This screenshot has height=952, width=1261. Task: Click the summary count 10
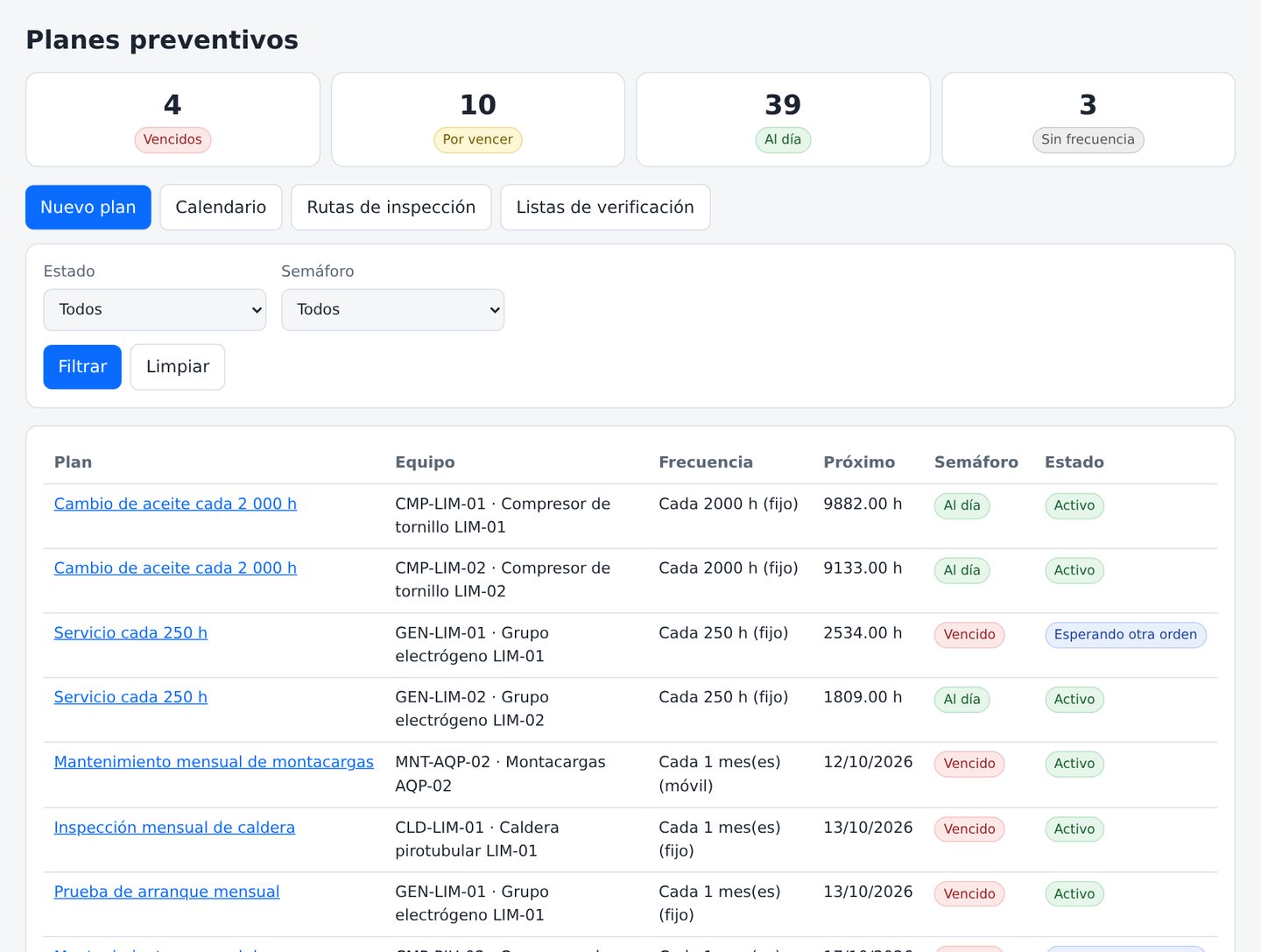(478, 105)
